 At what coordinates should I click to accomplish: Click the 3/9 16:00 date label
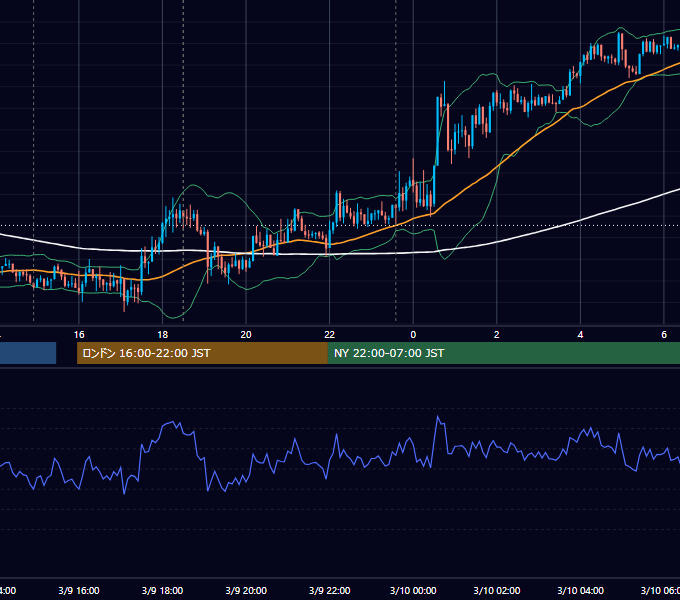(x=79, y=590)
